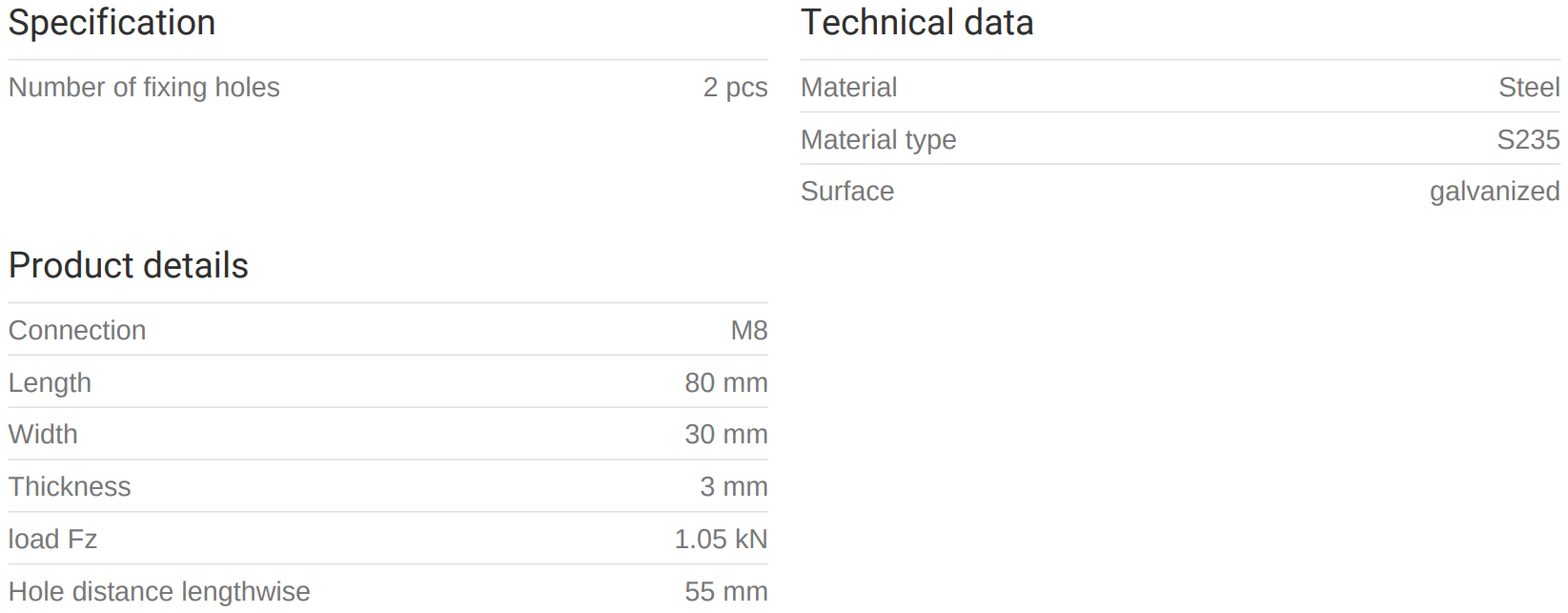The image size is (1568, 613).
Task: Select the galvanized surface value
Action: pyautogui.click(x=1495, y=192)
